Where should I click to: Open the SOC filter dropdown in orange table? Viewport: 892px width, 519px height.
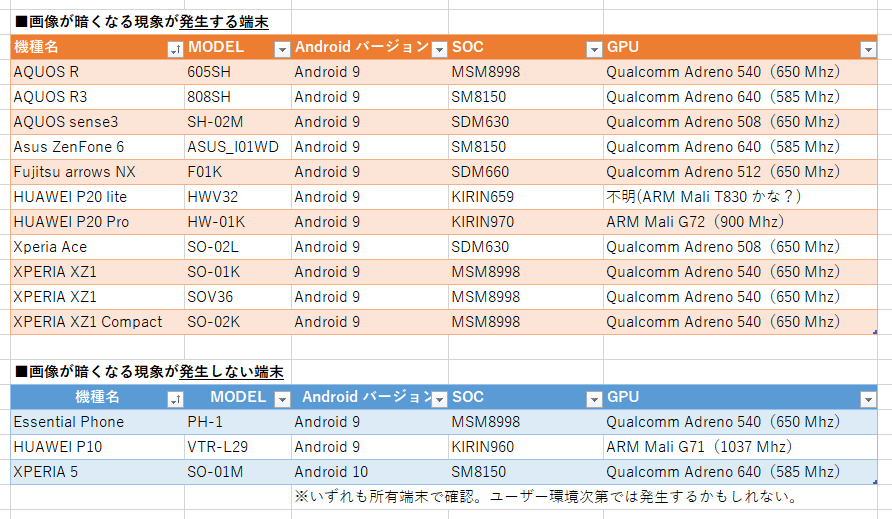point(594,50)
